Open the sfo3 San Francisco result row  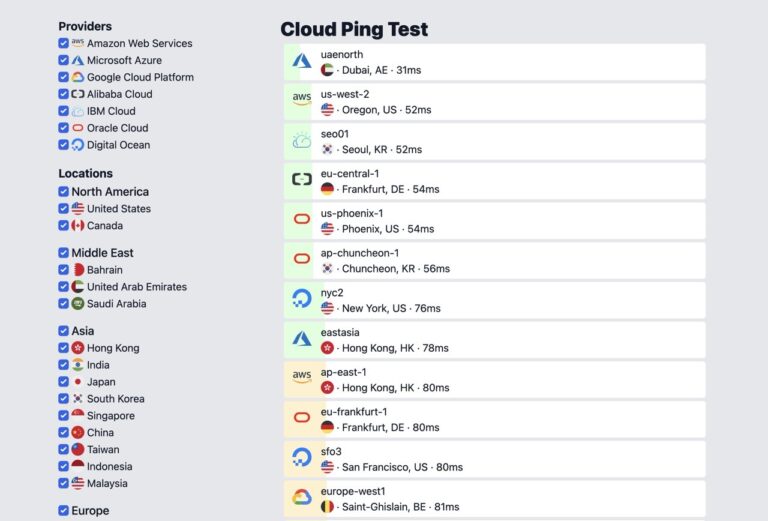(500, 459)
